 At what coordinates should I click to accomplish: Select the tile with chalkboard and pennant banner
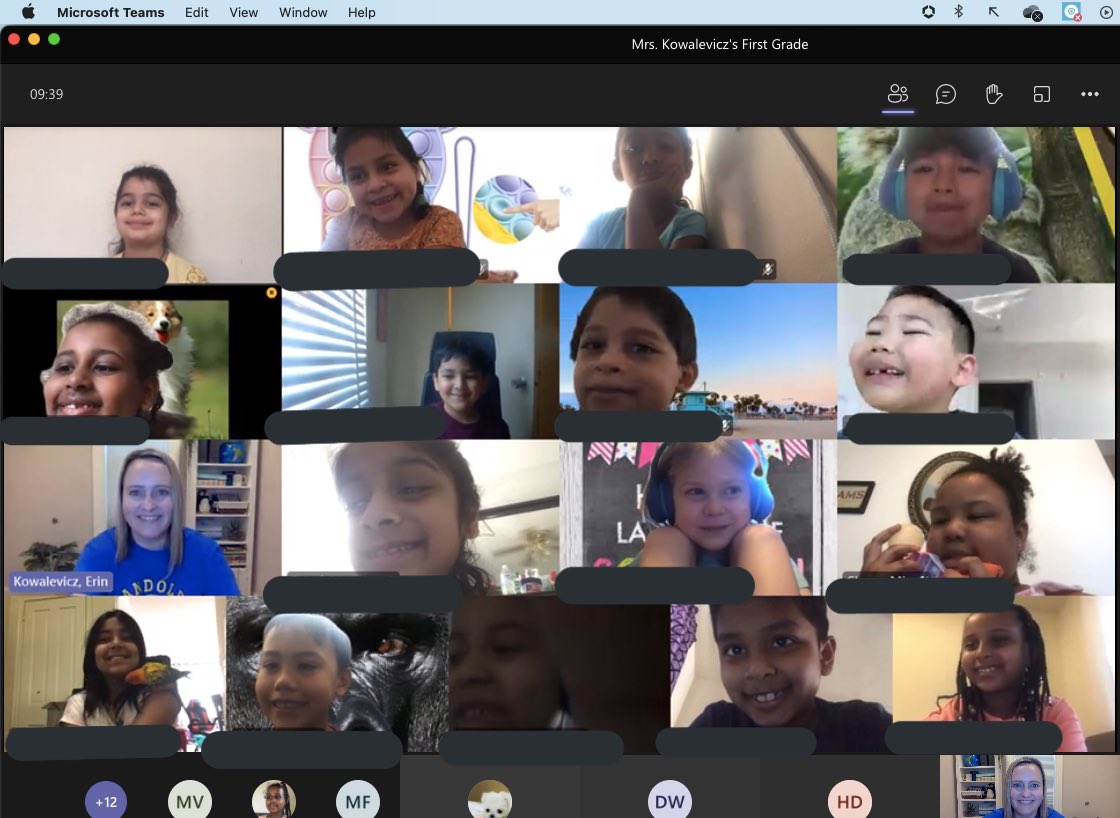[699, 518]
